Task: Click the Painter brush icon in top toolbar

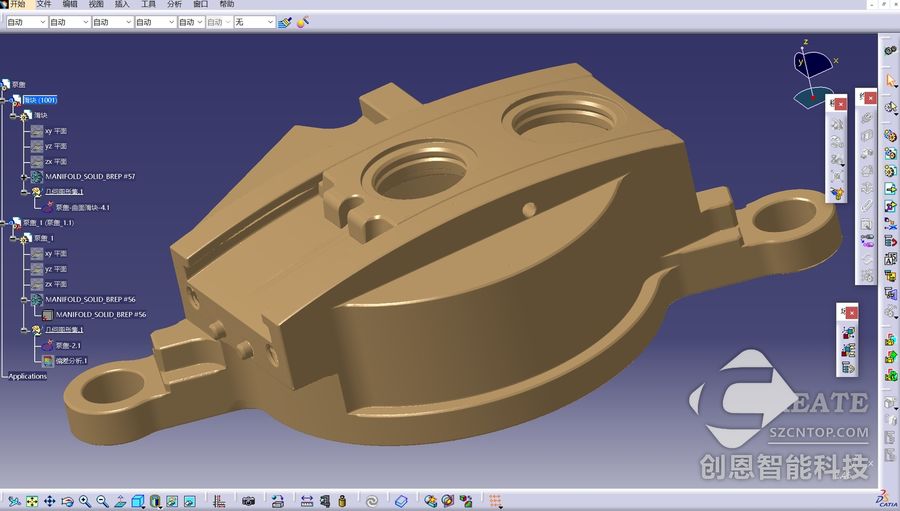Action: click(285, 22)
